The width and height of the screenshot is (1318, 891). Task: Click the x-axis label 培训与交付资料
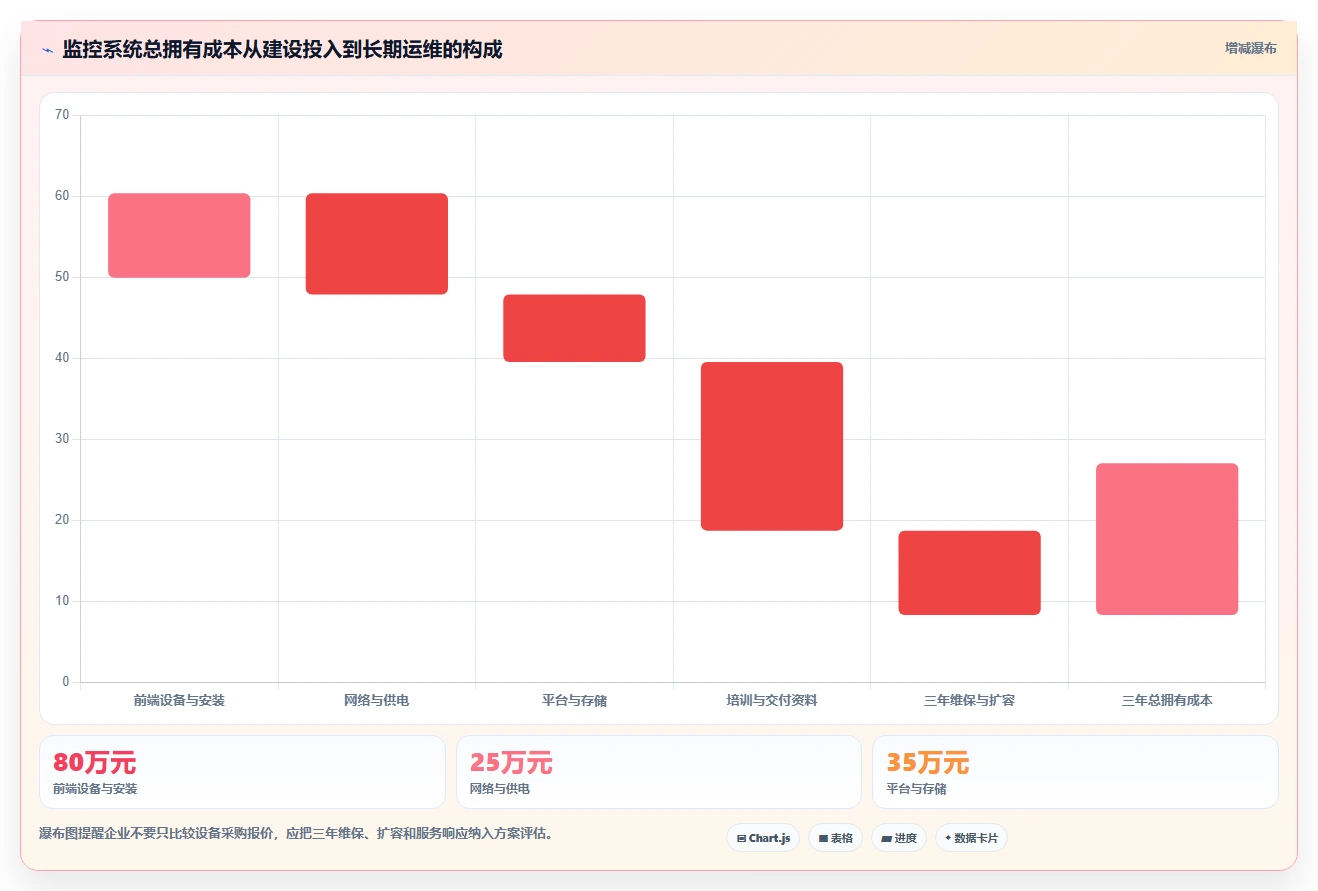pos(772,700)
